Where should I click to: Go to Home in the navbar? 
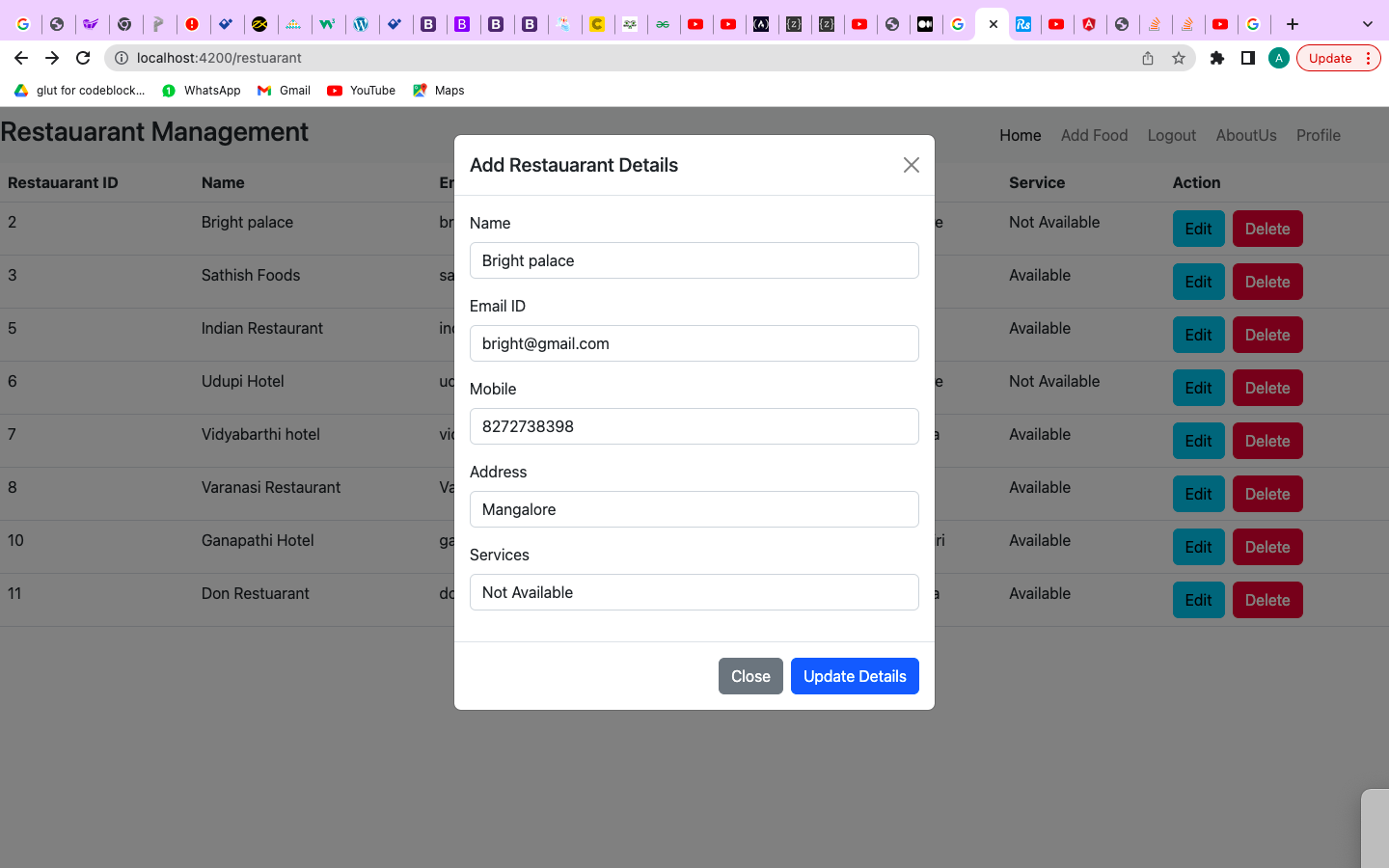click(x=1021, y=135)
